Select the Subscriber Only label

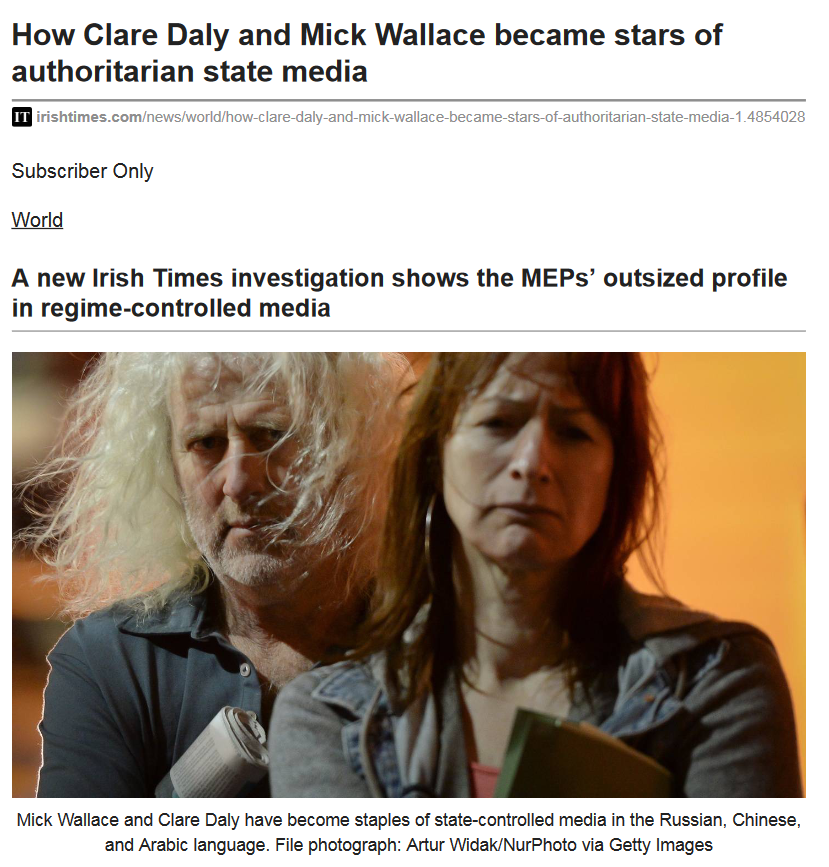[x=82, y=171]
